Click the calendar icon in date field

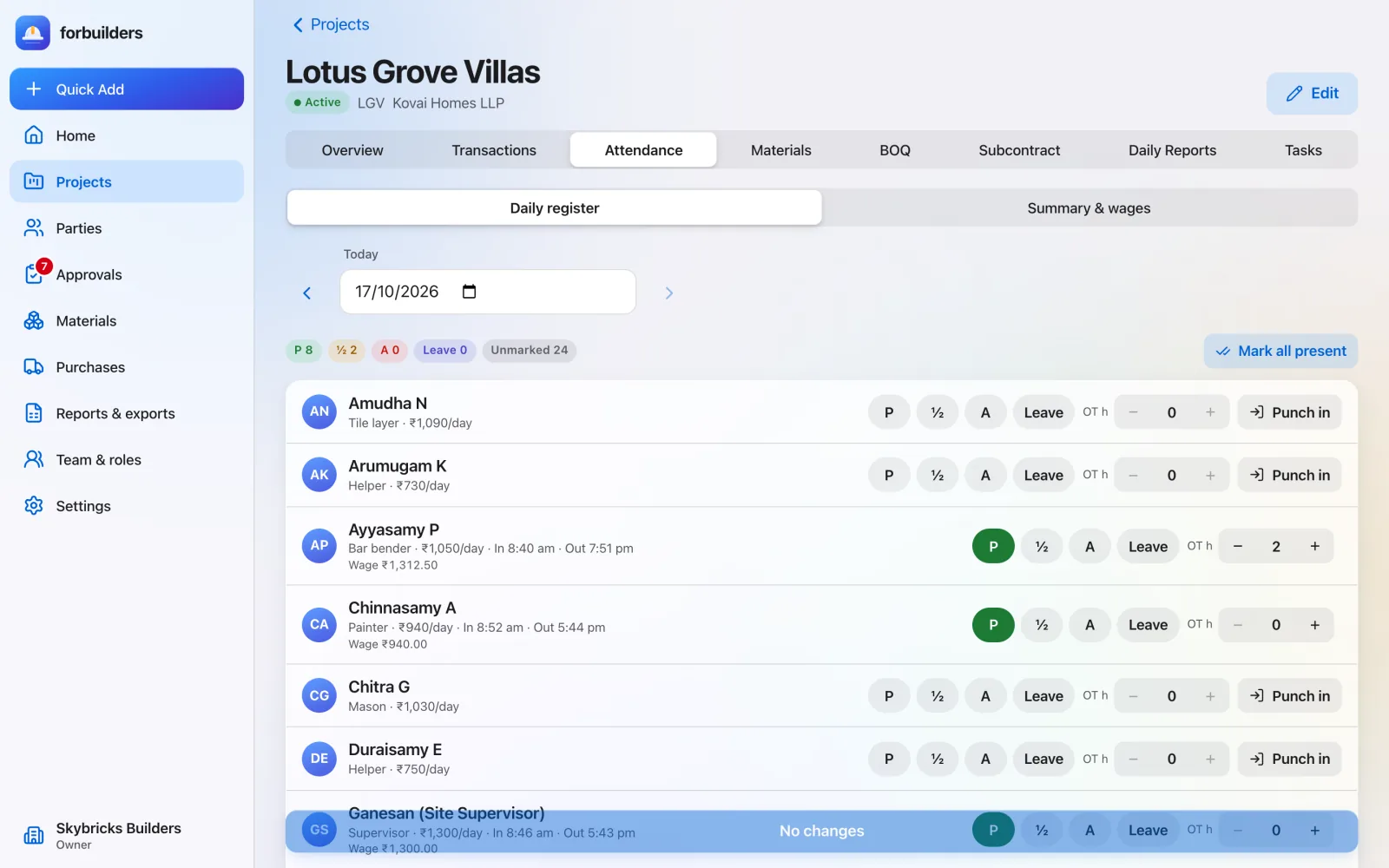coord(469,292)
